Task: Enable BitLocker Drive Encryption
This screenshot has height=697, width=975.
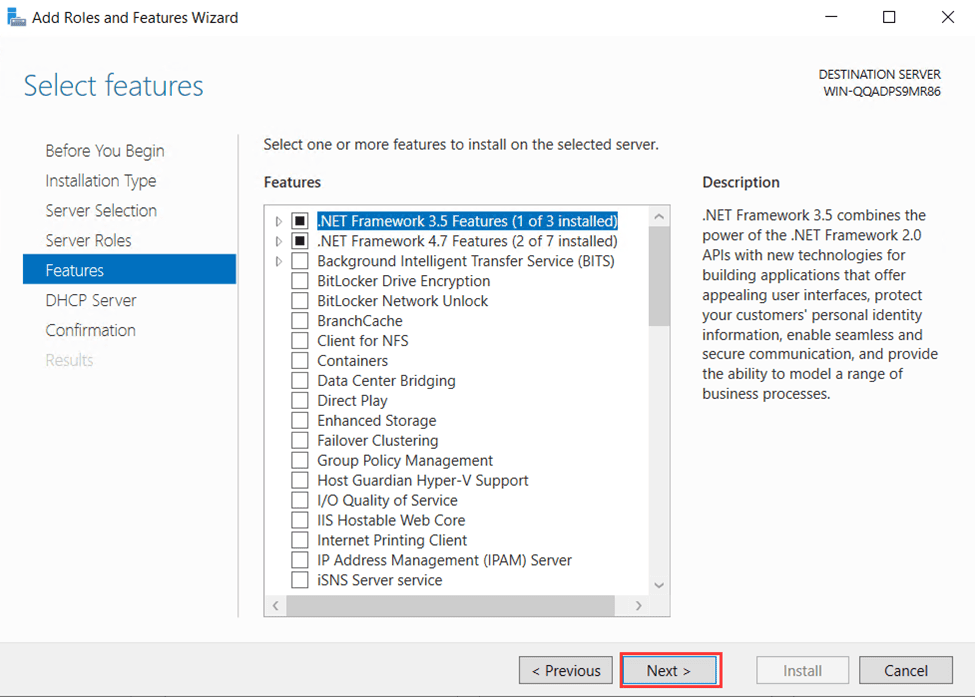Action: point(298,281)
